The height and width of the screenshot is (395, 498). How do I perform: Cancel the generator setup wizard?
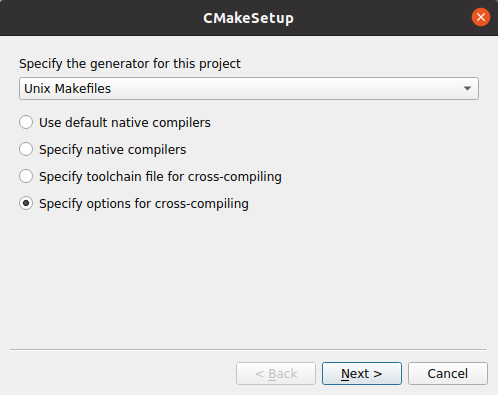(x=448, y=373)
